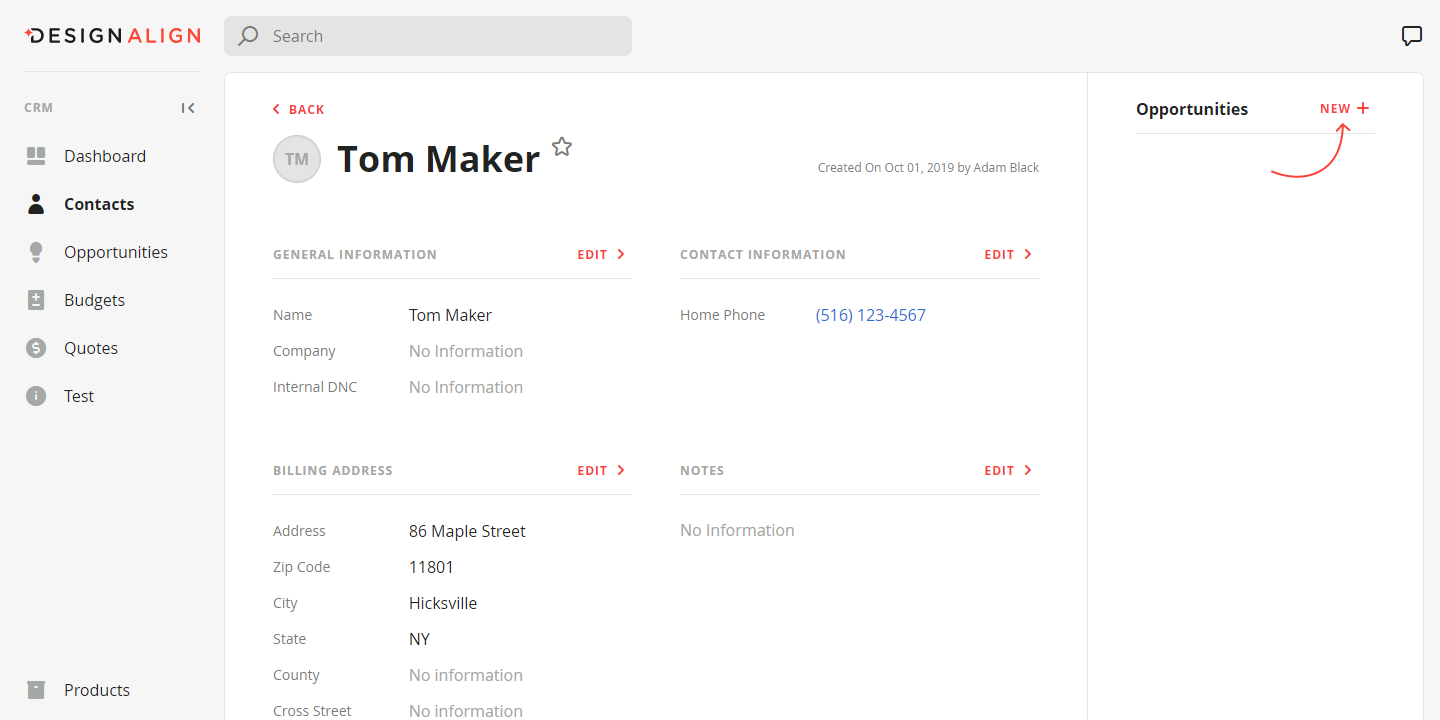The height and width of the screenshot is (720, 1440).
Task: Click the Dashboard sidebar icon
Action: (x=36, y=156)
